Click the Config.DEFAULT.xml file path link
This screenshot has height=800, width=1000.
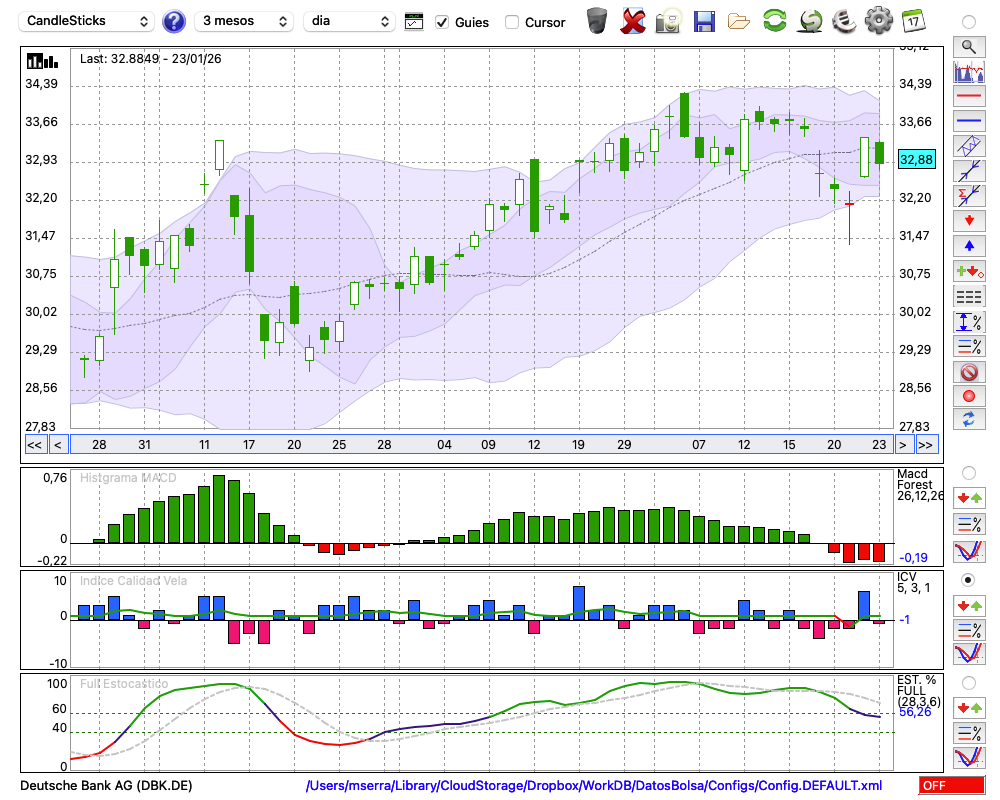594,786
